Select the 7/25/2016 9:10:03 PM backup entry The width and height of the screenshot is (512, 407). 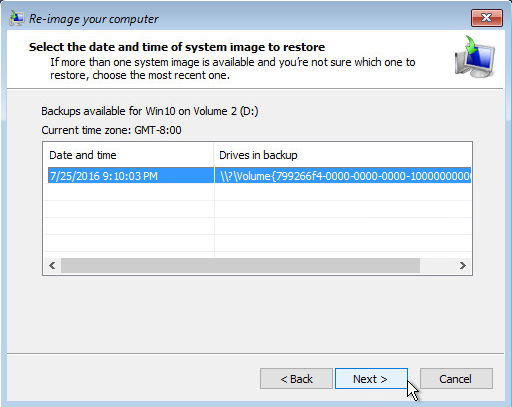click(x=131, y=176)
